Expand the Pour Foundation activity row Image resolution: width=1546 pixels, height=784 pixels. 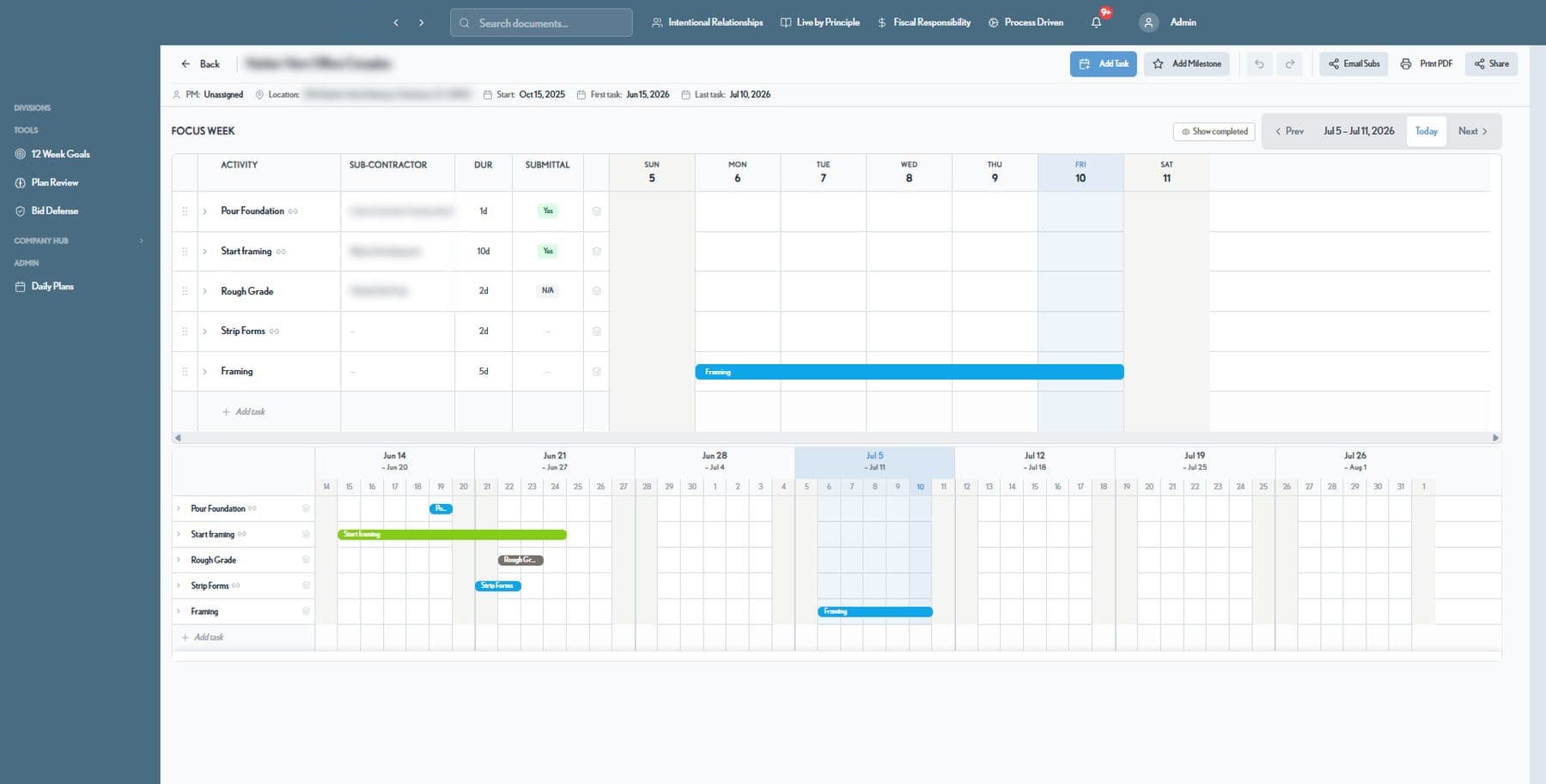[204, 211]
